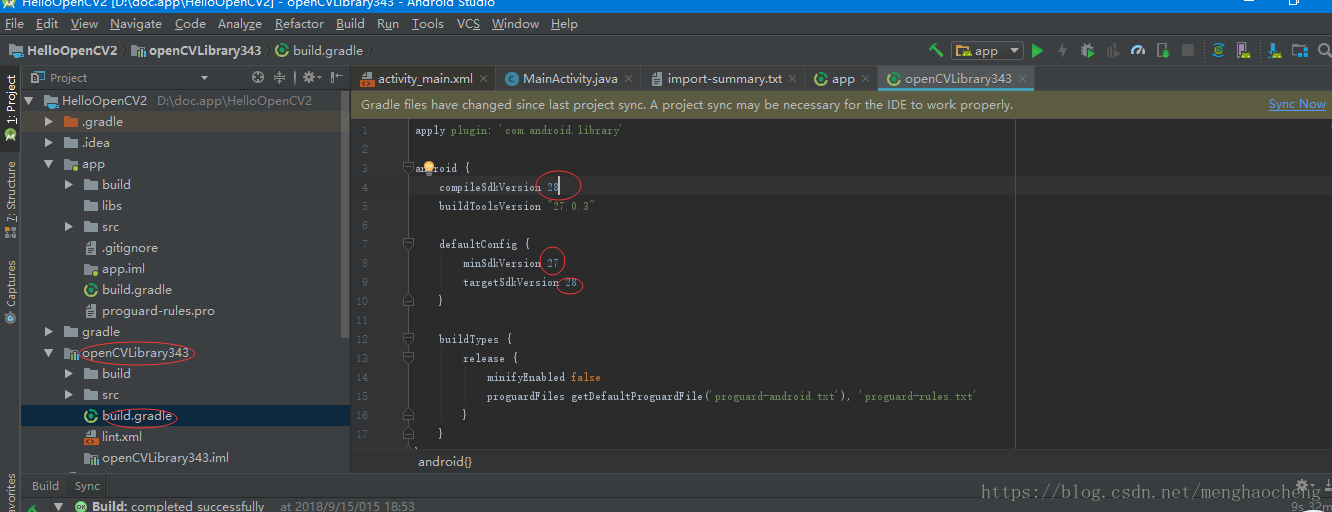Image resolution: width=1332 pixels, height=512 pixels.
Task: Open the Profile app gauge icon
Action: click(1138, 50)
